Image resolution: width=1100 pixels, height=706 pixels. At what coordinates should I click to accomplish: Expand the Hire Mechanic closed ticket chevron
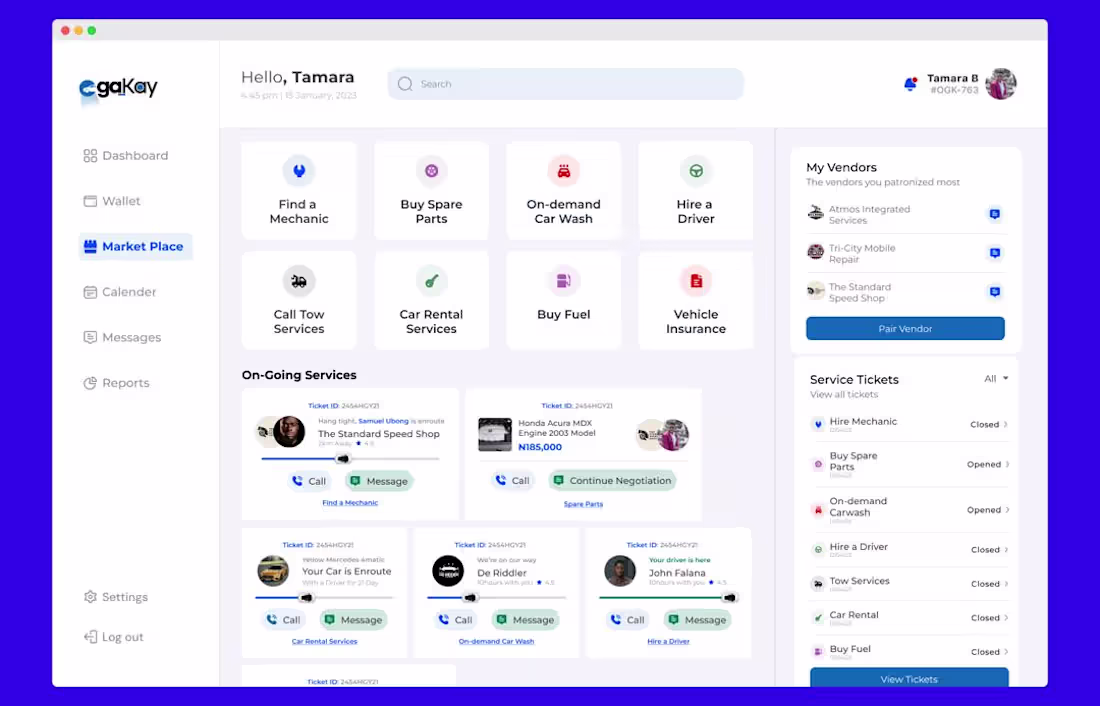pos(1006,424)
